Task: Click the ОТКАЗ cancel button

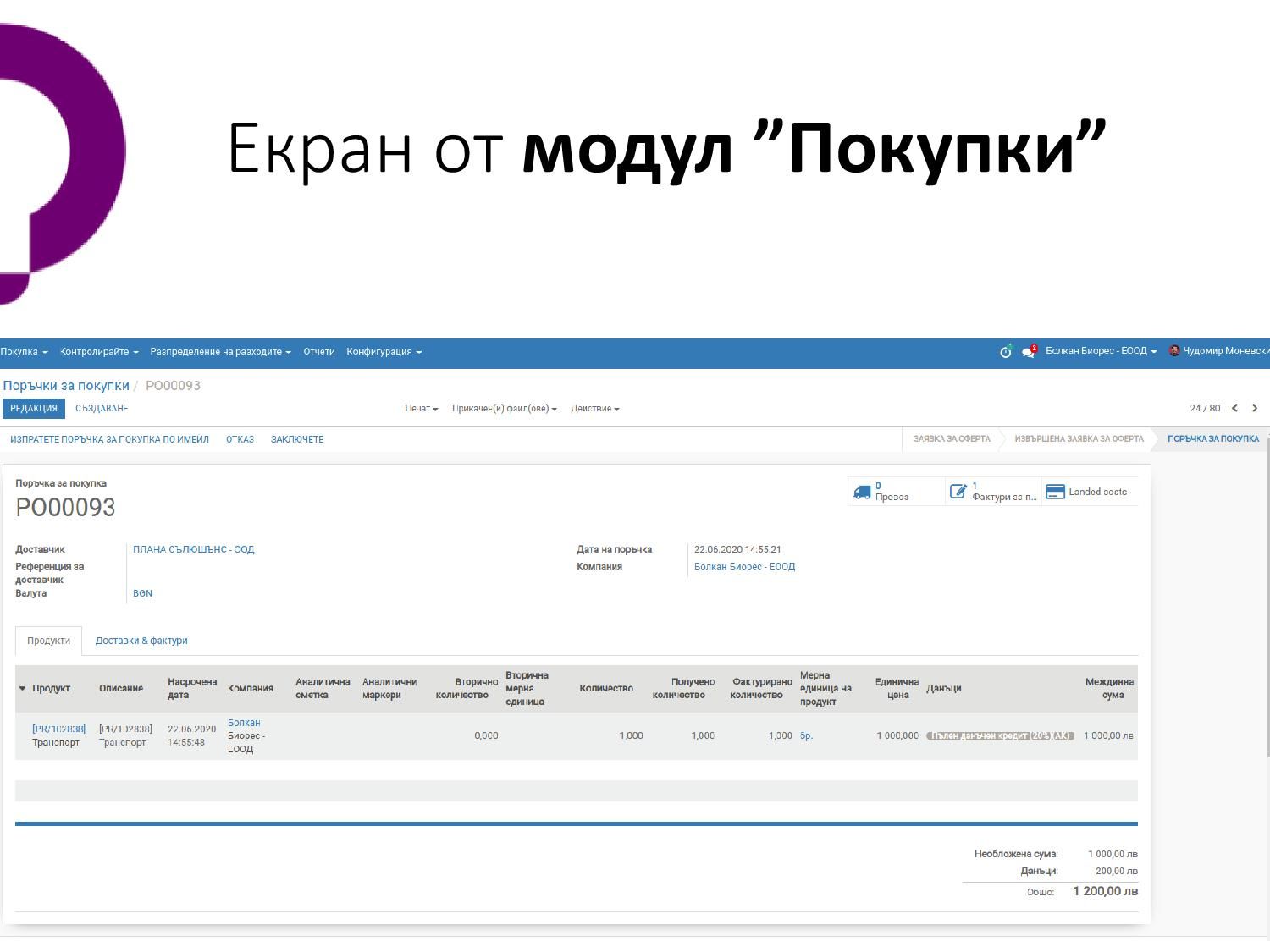Action: pyautogui.click(x=240, y=439)
